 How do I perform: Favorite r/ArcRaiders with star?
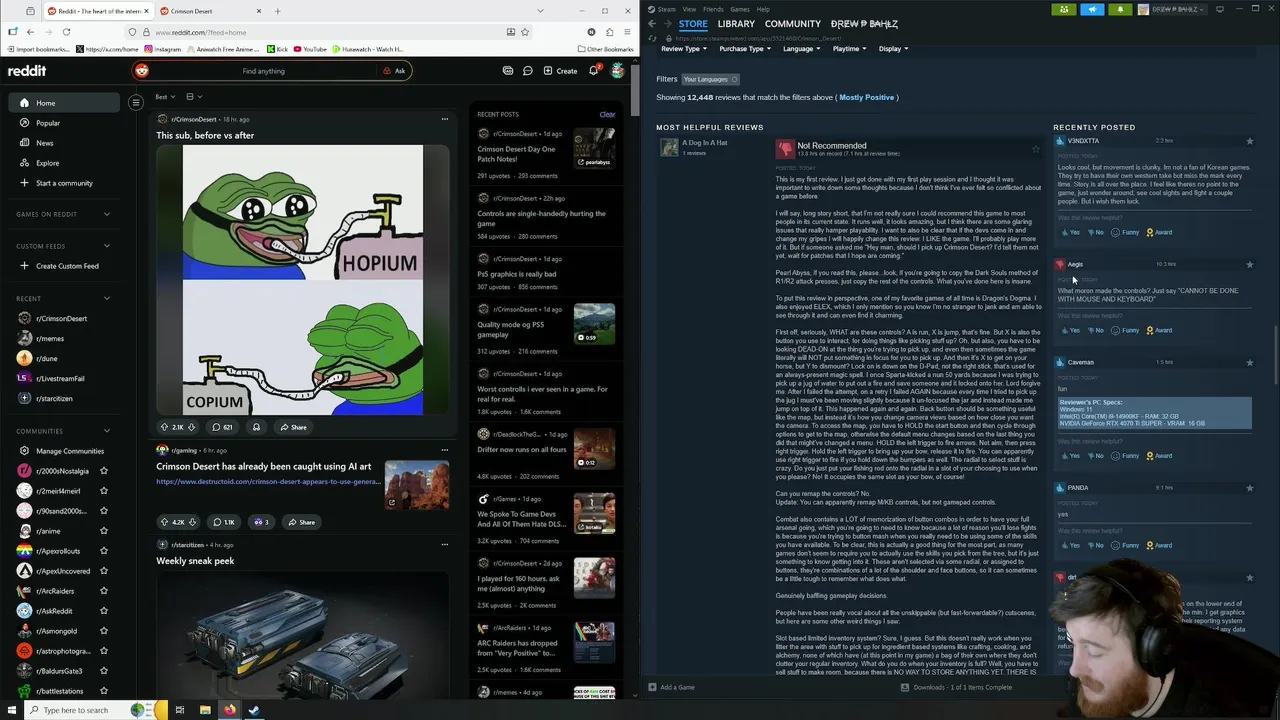point(103,591)
